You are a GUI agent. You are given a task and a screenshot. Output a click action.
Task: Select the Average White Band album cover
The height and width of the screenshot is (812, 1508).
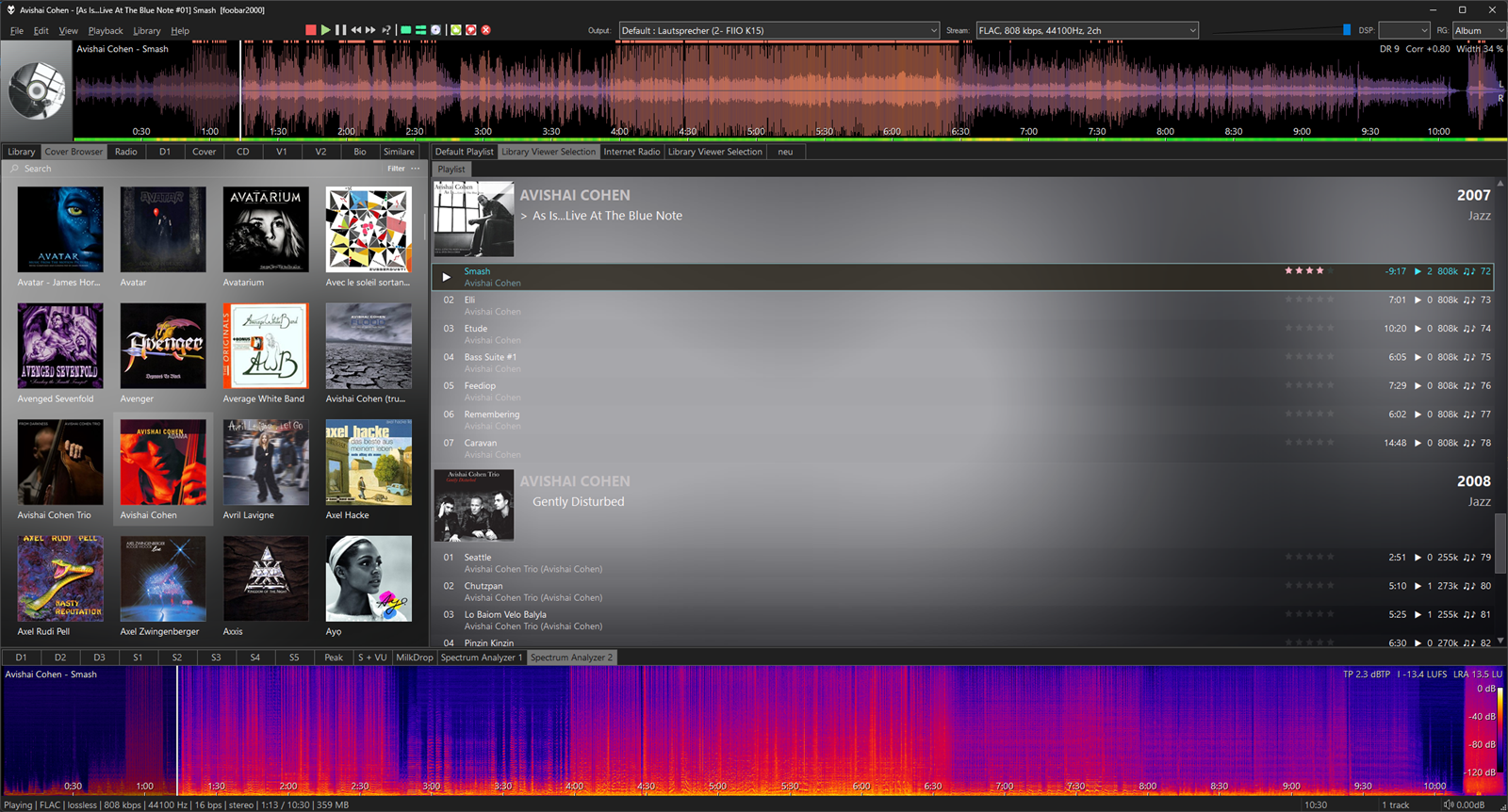click(266, 346)
